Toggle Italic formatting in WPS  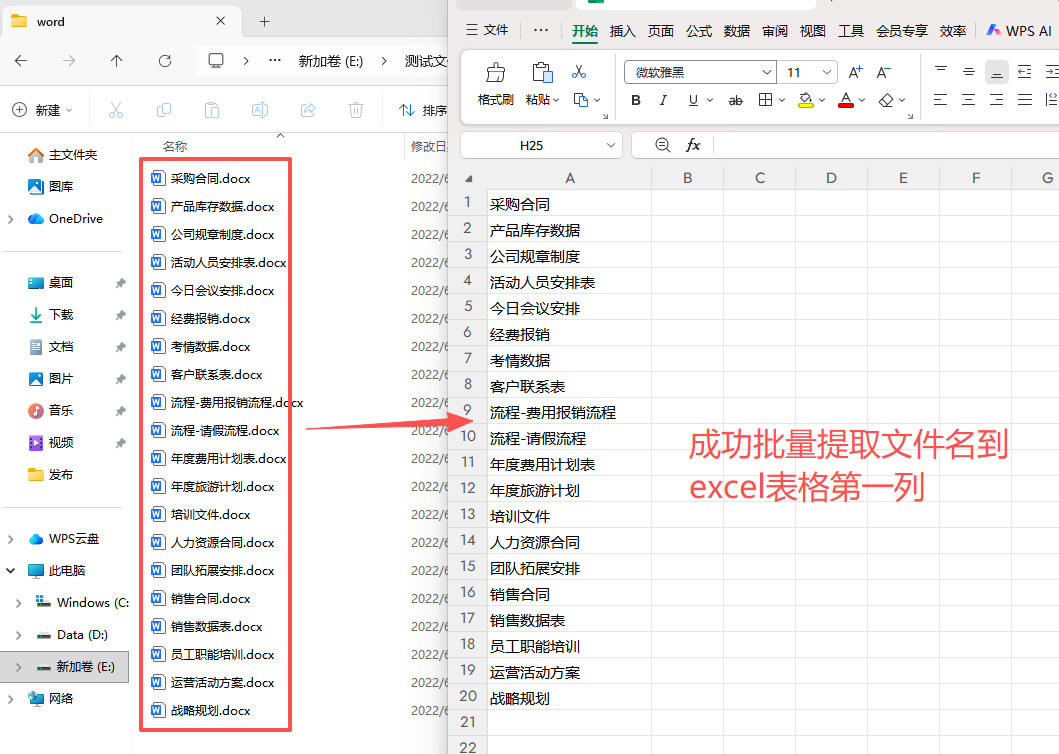coord(663,100)
